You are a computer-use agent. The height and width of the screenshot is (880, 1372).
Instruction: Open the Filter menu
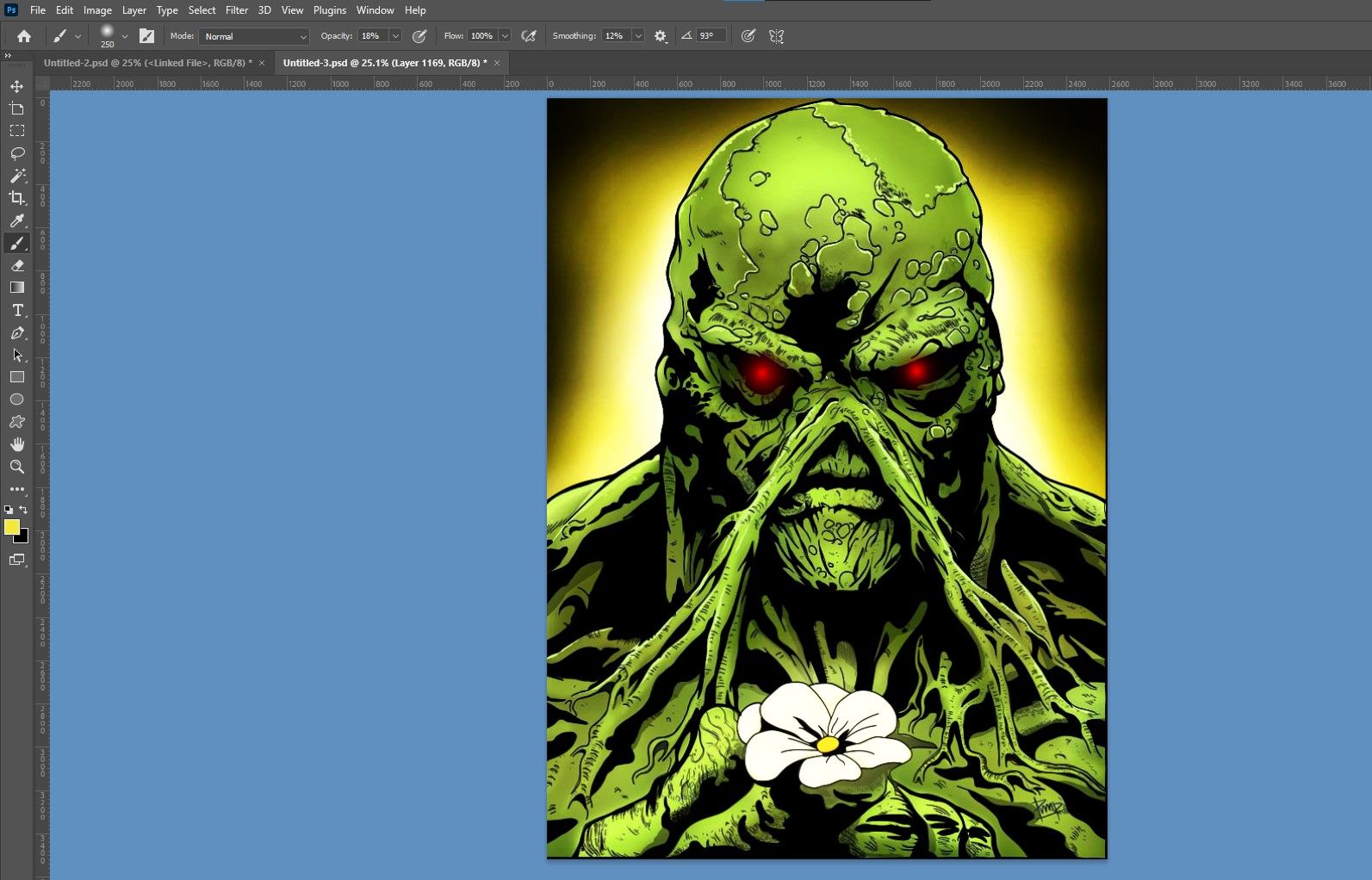pyautogui.click(x=237, y=10)
